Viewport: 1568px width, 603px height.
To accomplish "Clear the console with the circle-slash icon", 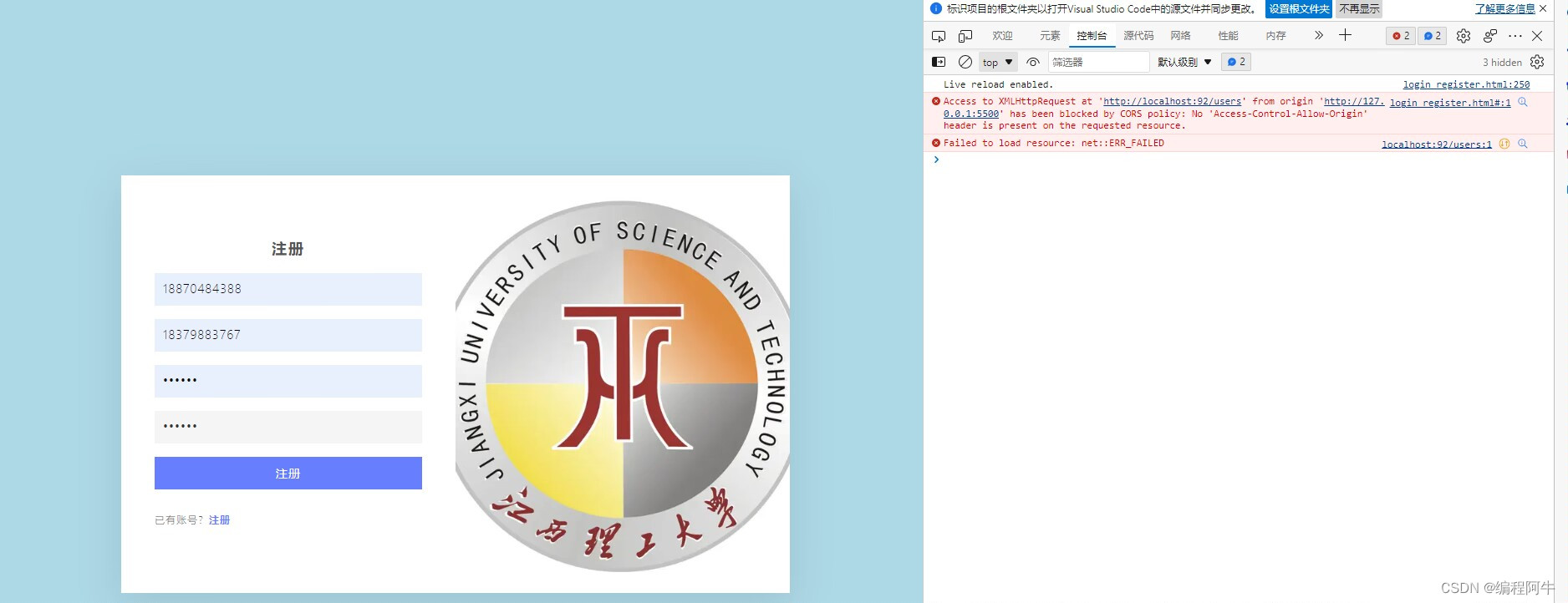I will point(965,62).
